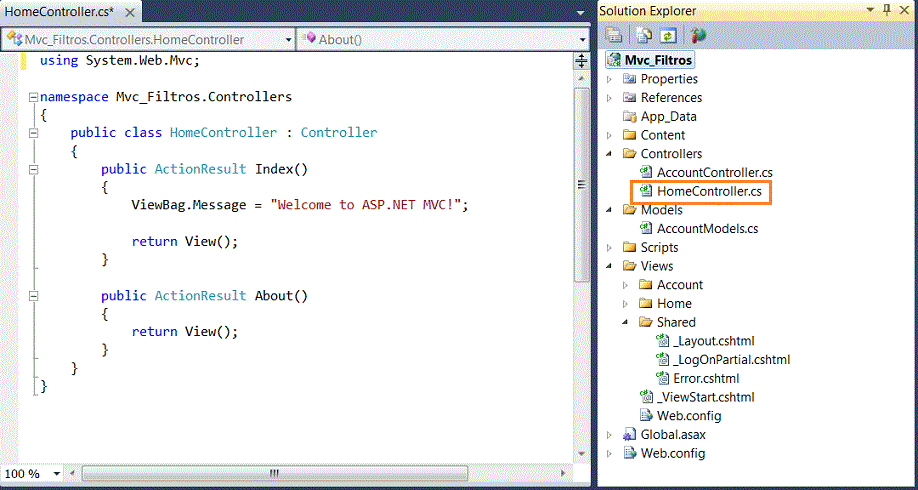The width and height of the screenshot is (918, 490).
Task: Click the Error.cshtml file icon
Action: tap(663, 378)
